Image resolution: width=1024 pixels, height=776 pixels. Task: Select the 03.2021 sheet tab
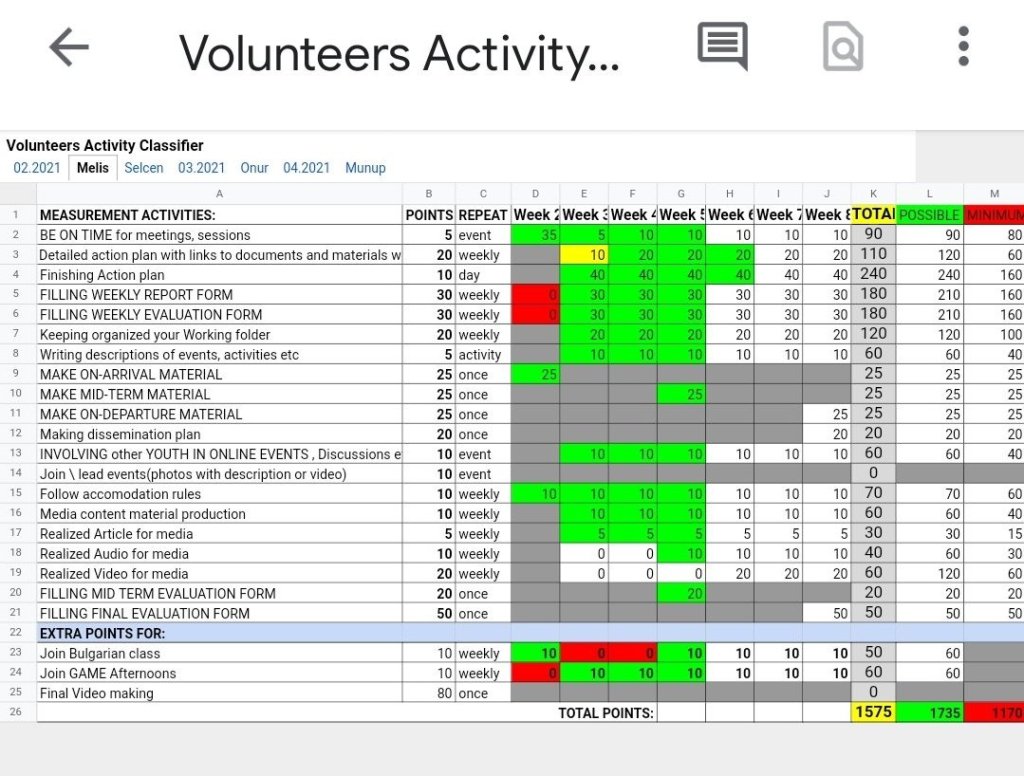(x=201, y=168)
